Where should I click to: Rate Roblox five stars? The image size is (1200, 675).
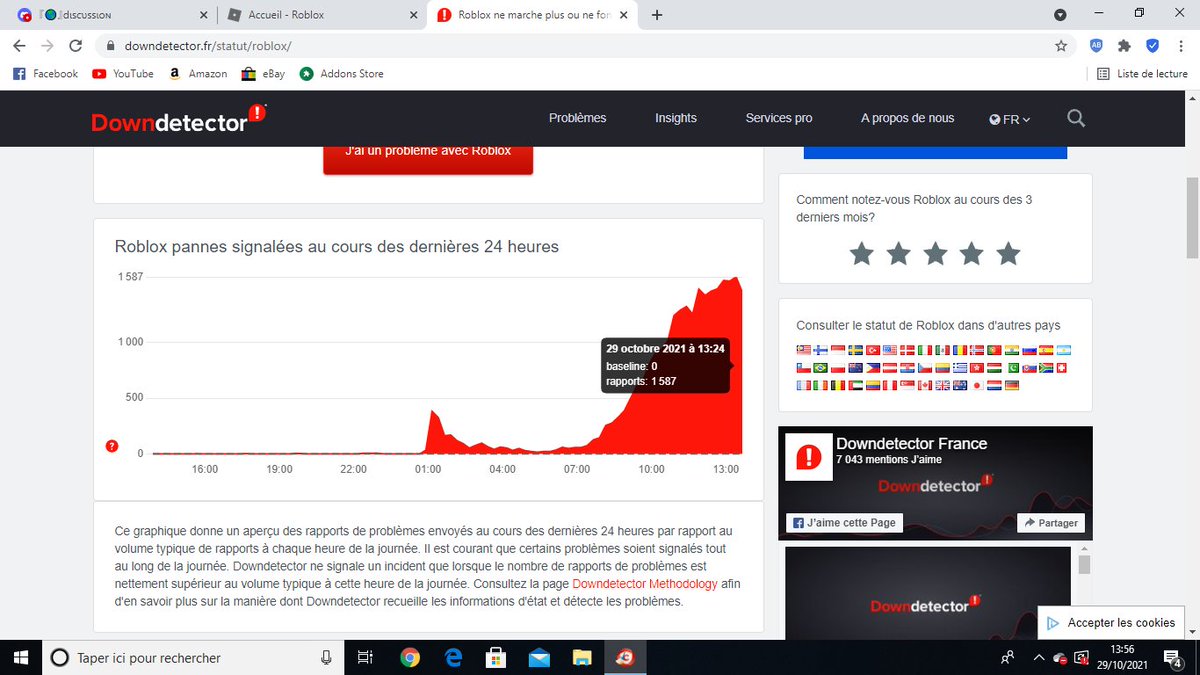point(1008,253)
